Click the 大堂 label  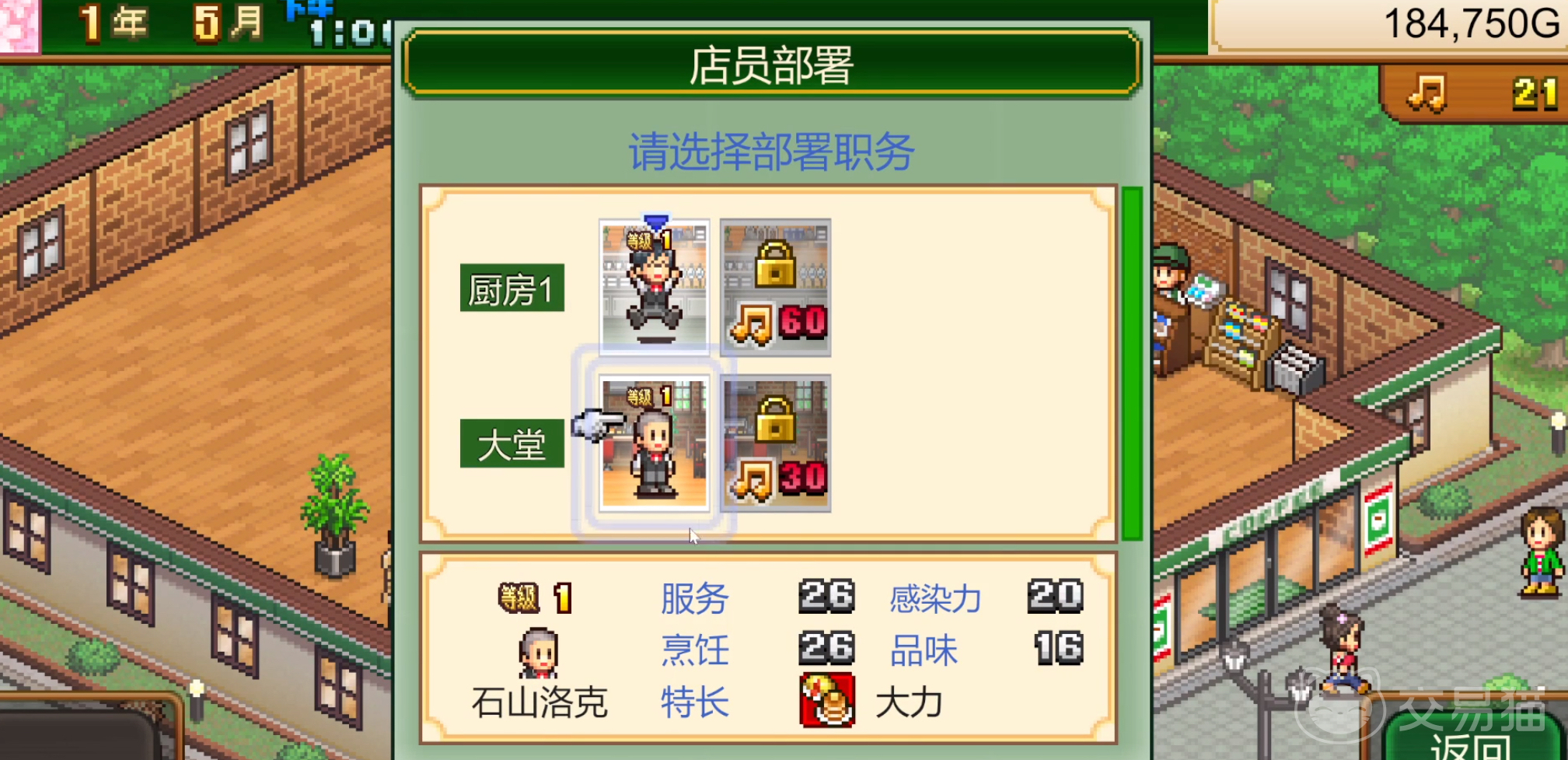[512, 443]
